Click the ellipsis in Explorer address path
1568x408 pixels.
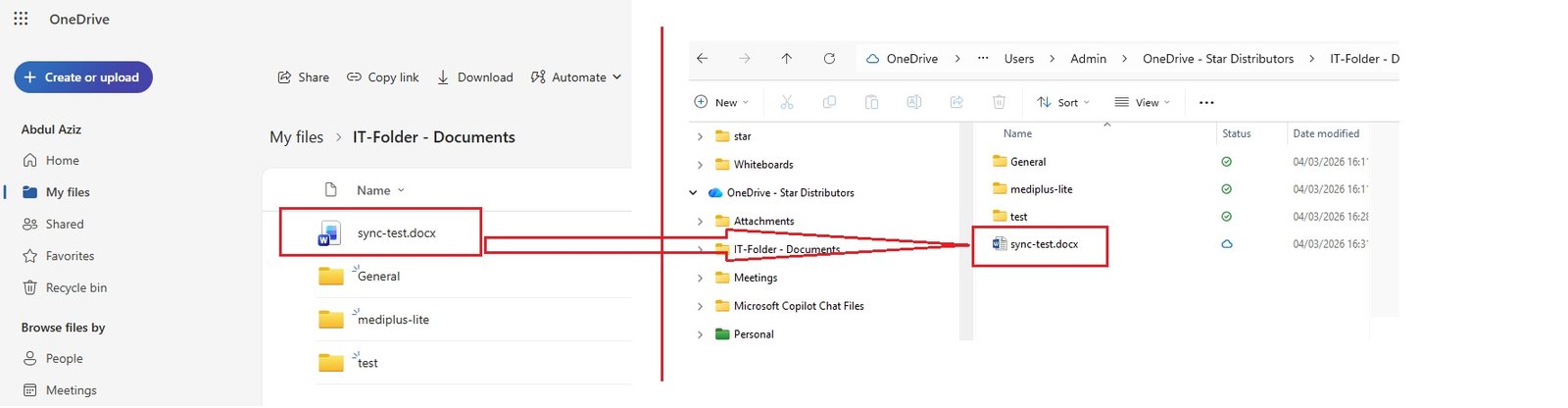tap(983, 59)
